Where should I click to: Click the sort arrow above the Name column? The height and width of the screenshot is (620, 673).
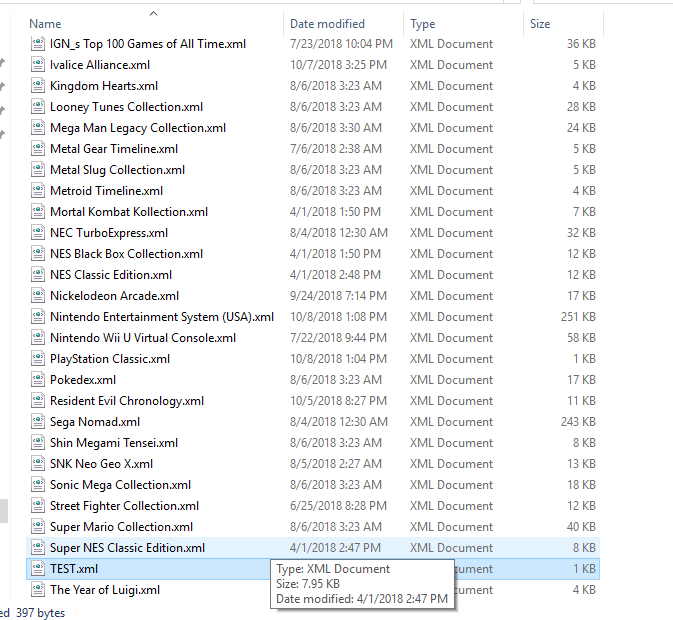pos(153,14)
